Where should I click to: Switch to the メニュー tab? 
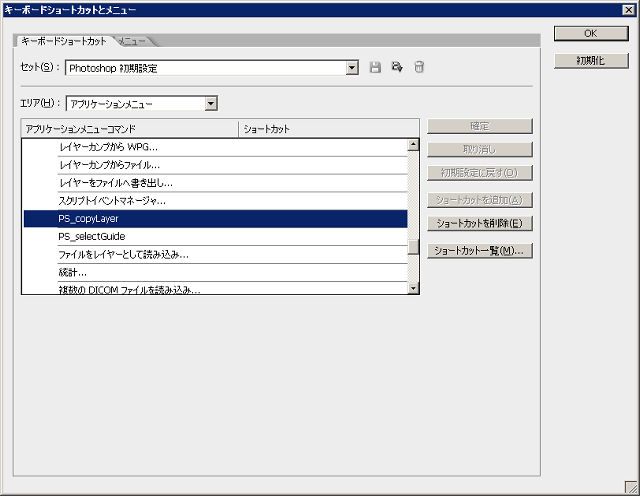[134, 41]
